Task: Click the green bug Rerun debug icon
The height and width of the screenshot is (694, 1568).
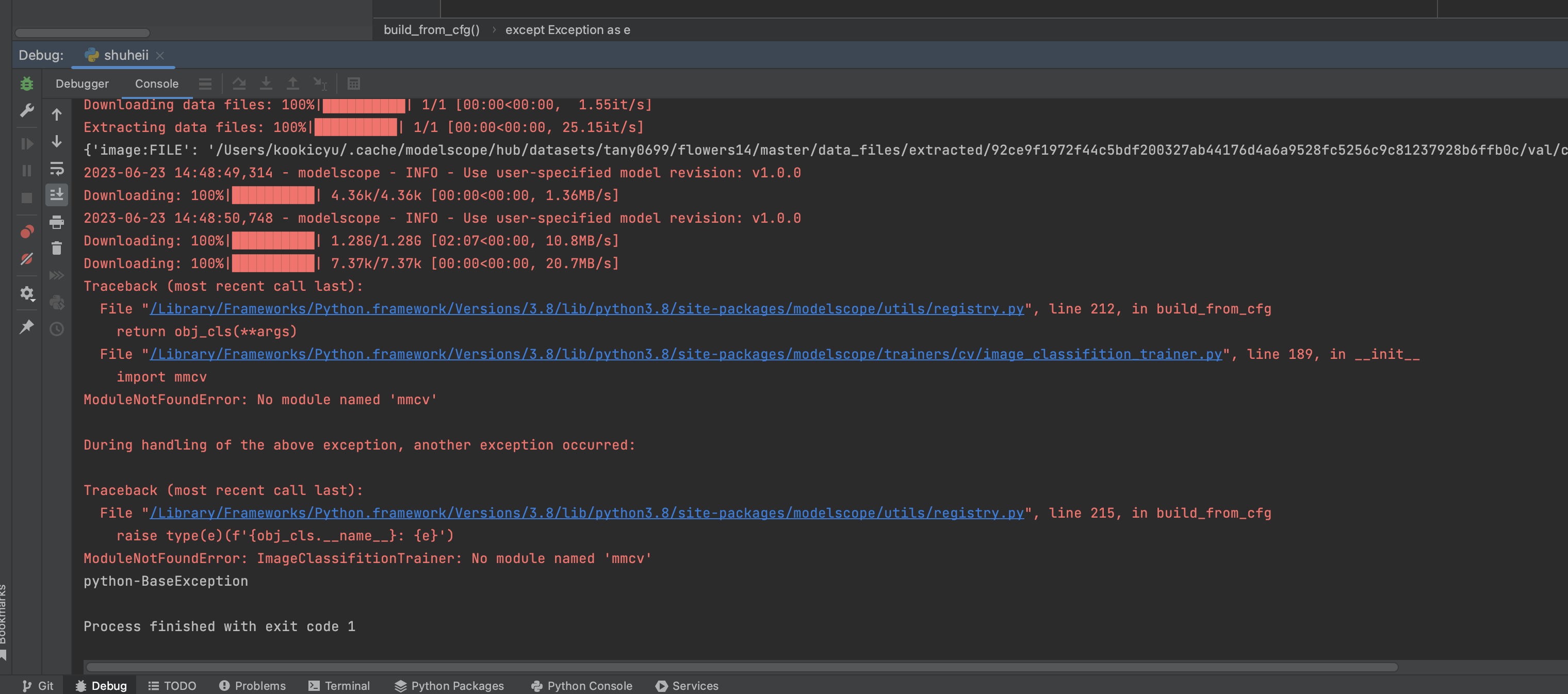Action: 27,84
